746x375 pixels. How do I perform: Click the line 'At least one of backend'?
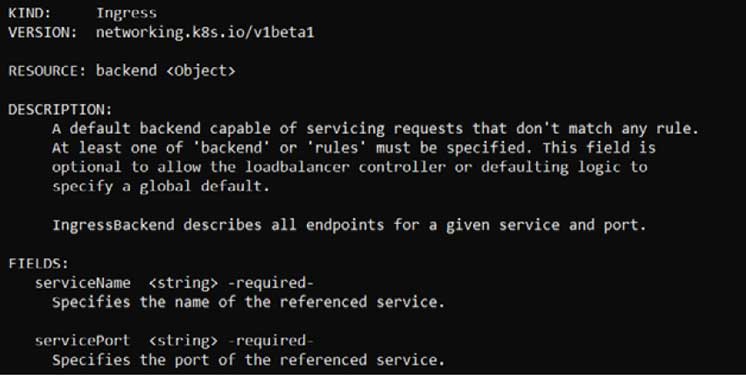pos(353,148)
